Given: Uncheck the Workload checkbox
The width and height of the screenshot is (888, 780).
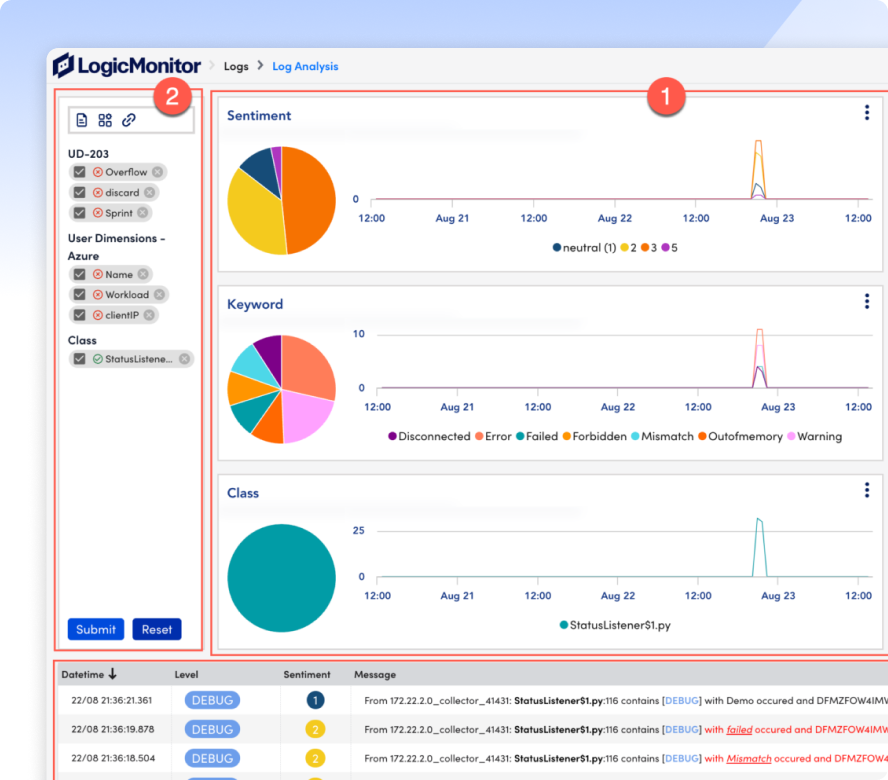Looking at the screenshot, I should tap(79, 295).
